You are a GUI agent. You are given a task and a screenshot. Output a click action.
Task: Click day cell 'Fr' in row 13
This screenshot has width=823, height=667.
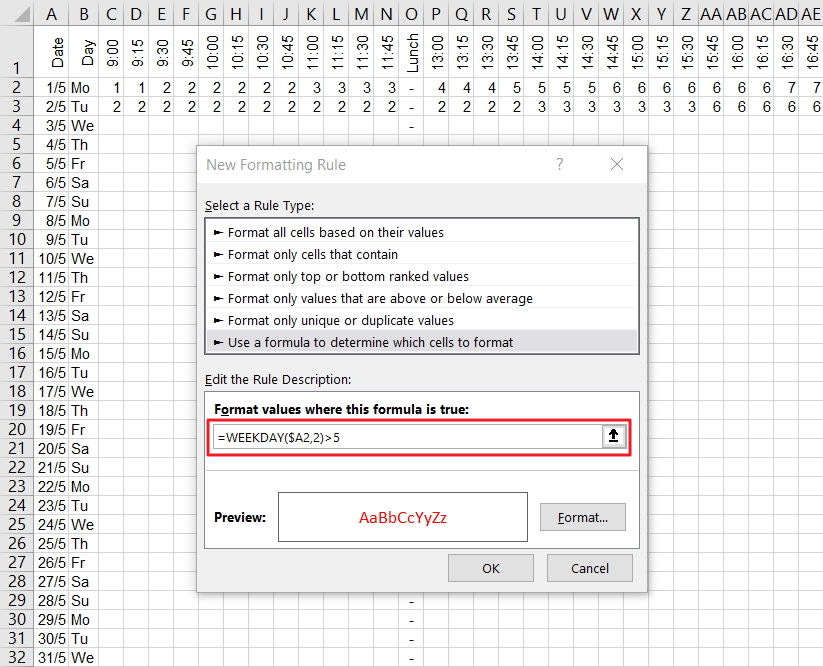click(x=83, y=297)
